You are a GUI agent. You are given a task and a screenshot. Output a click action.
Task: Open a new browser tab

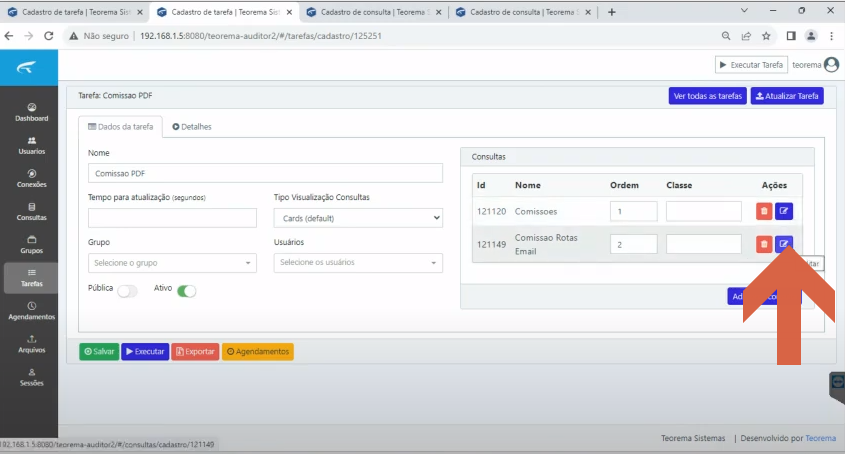[x=612, y=12]
